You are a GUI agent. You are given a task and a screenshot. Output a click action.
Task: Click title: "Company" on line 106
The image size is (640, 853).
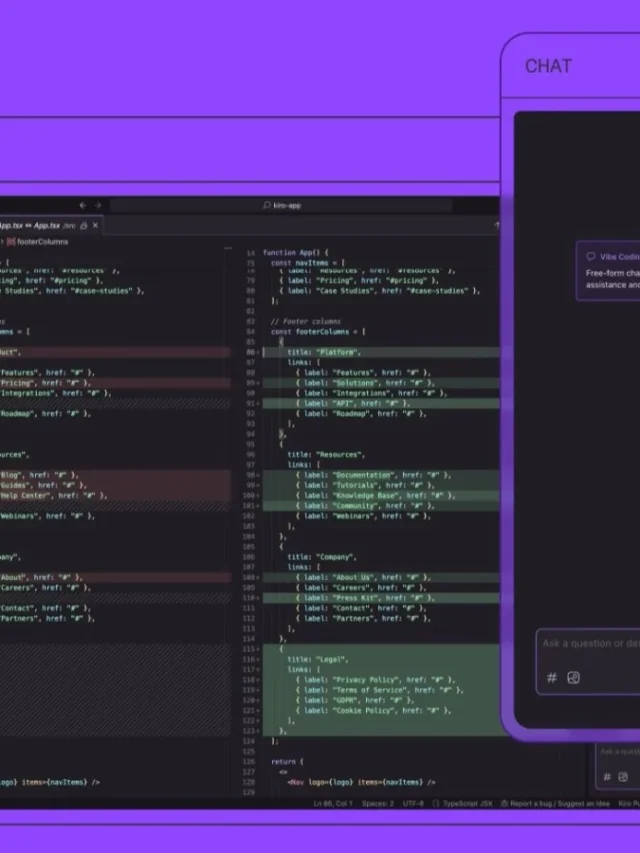(x=322, y=557)
